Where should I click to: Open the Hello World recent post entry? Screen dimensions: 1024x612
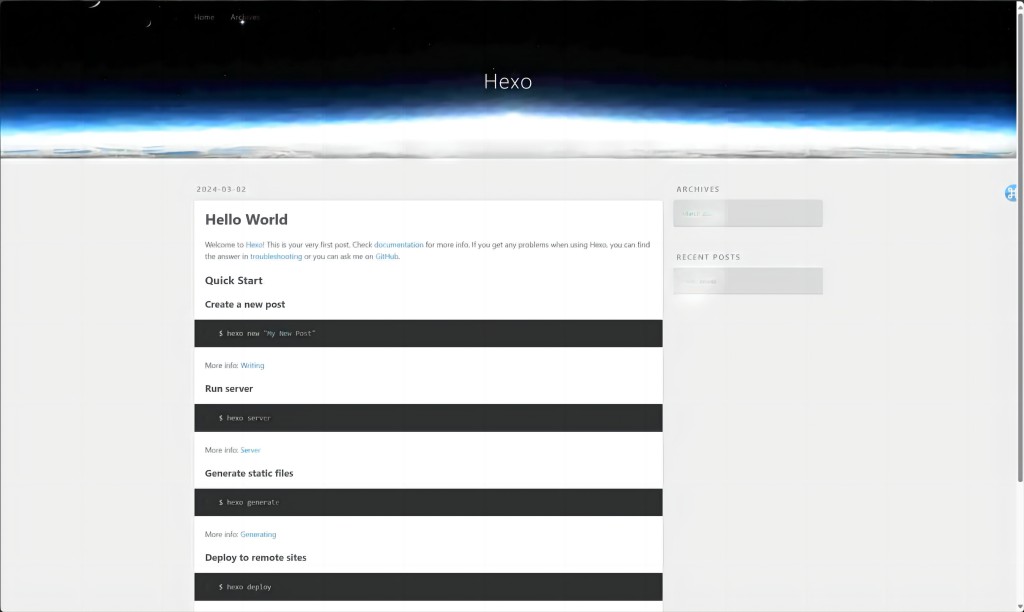pyautogui.click(x=701, y=282)
